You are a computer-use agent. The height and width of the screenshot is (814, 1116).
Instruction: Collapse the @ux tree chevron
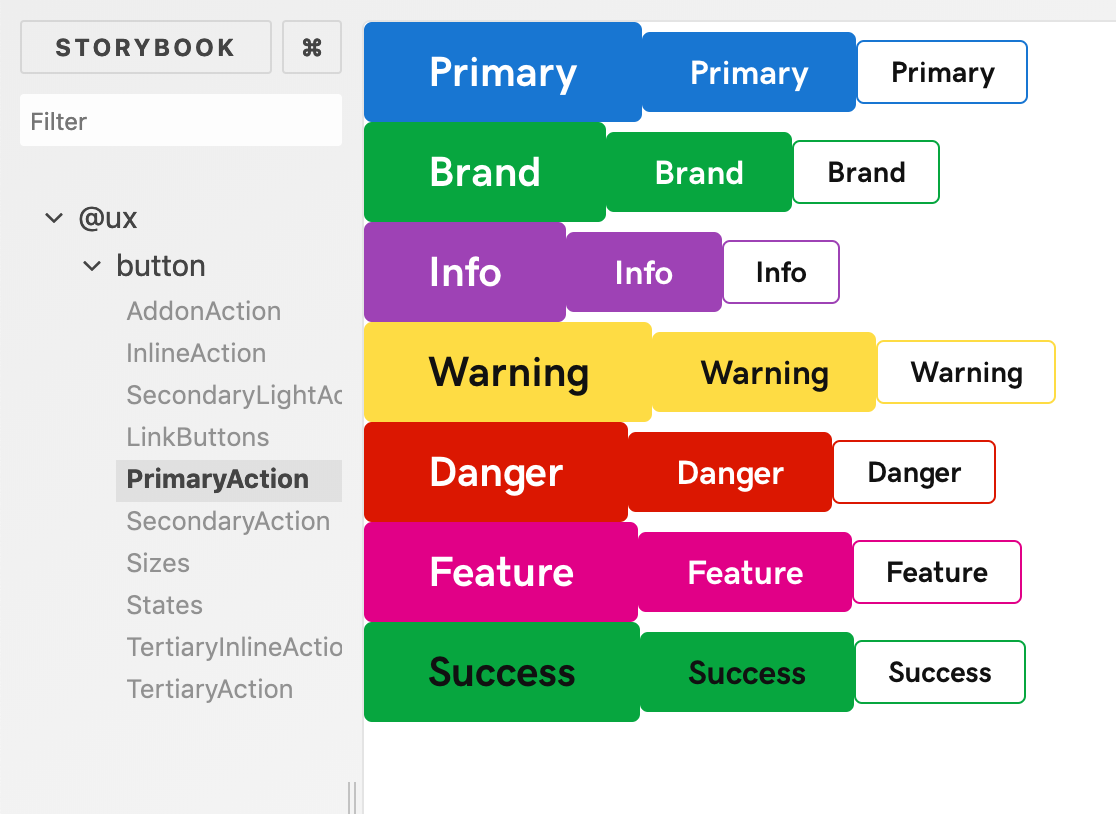click(54, 218)
